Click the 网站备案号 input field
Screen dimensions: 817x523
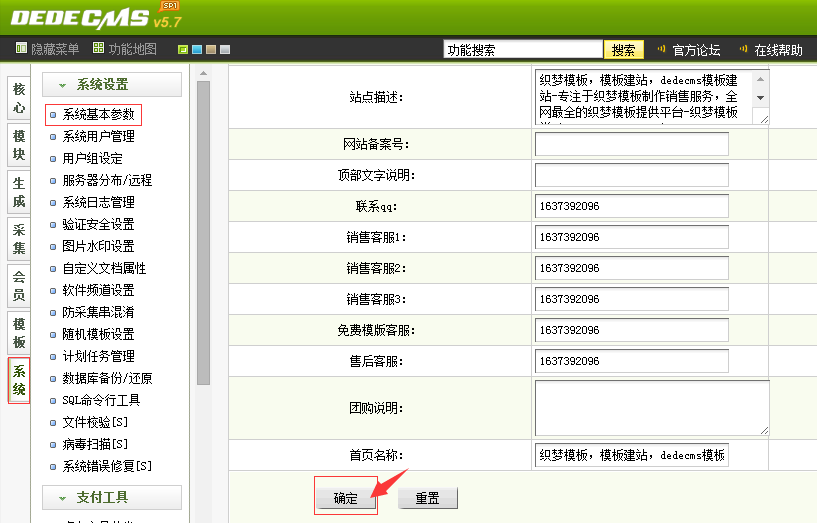pos(632,144)
